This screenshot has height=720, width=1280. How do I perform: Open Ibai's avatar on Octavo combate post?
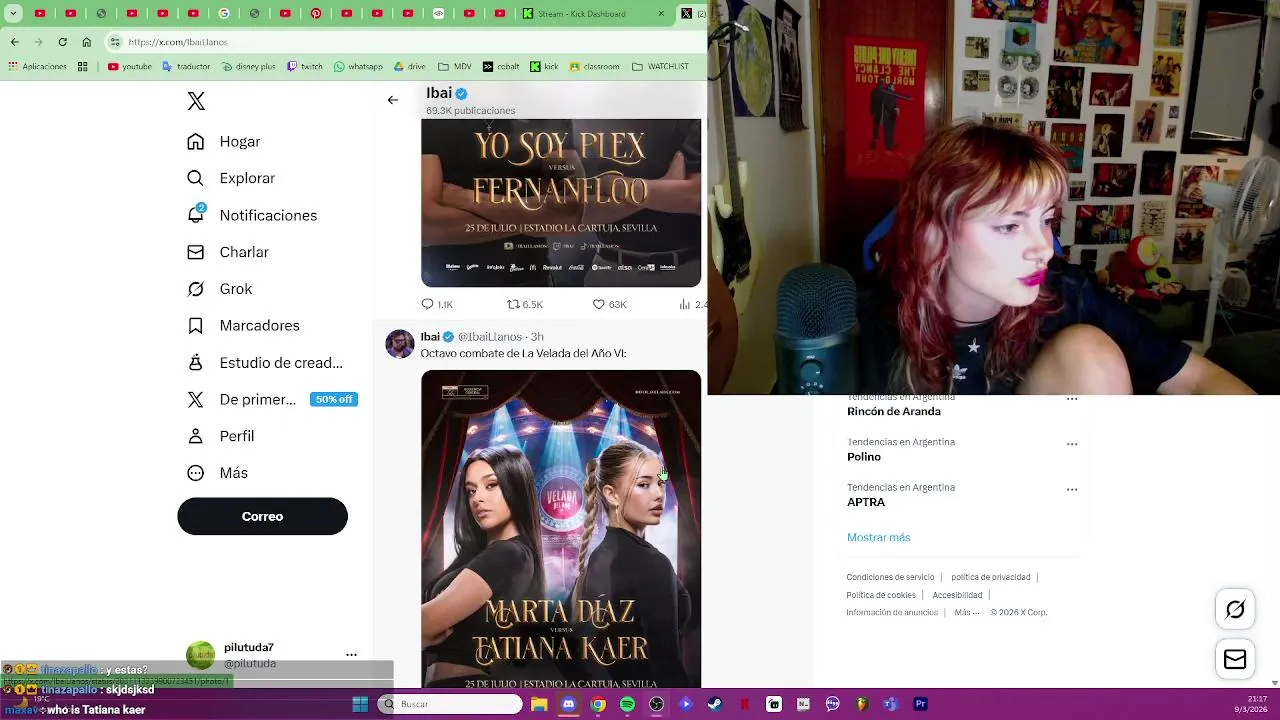point(400,343)
